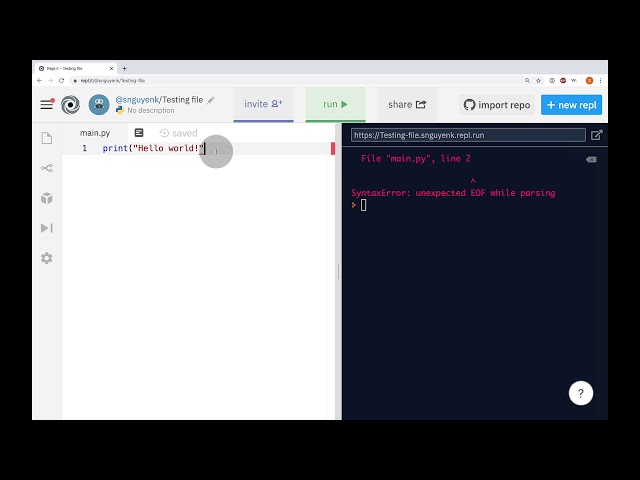The image size is (640, 480).
Task: Click import repo button
Action: [497, 105]
